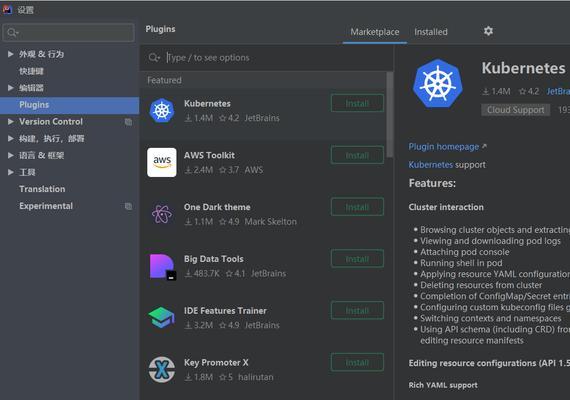Install the AWS Toolkit plugin

pyautogui.click(x=357, y=155)
